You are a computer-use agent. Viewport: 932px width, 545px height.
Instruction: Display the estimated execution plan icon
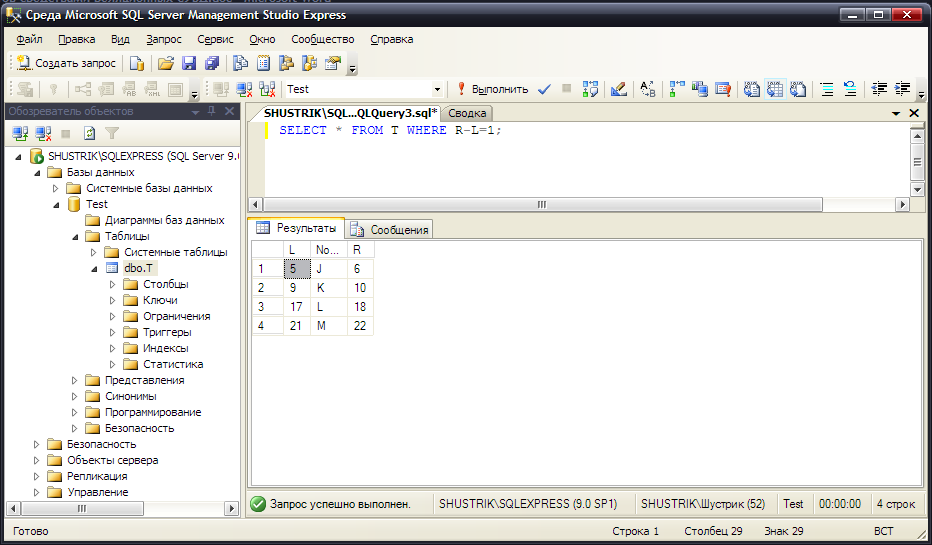pos(590,89)
